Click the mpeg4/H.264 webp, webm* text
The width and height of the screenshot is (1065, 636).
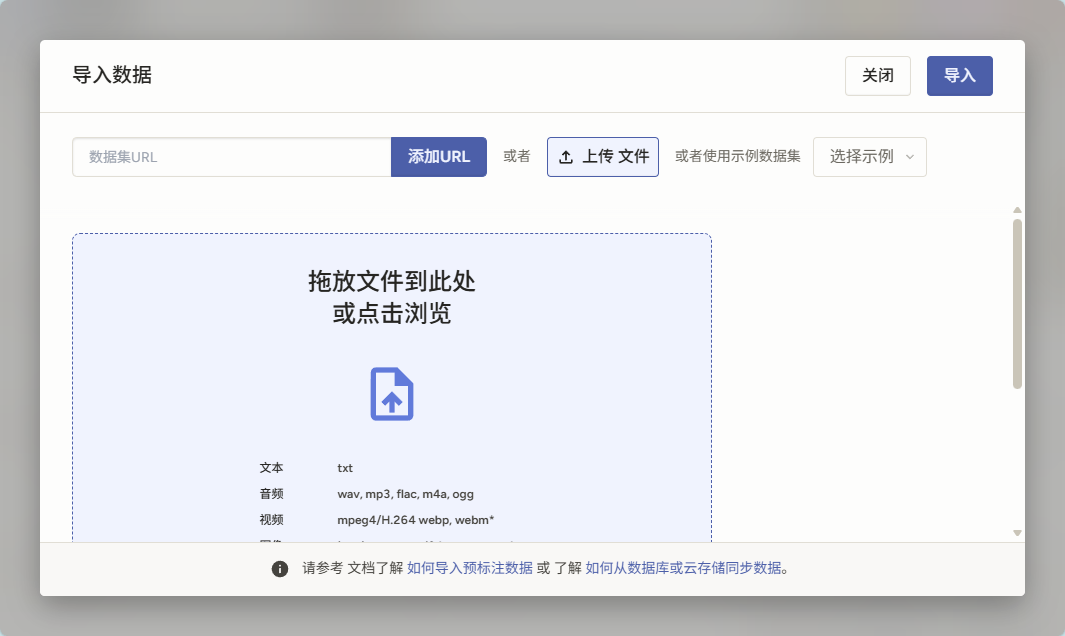pos(416,520)
